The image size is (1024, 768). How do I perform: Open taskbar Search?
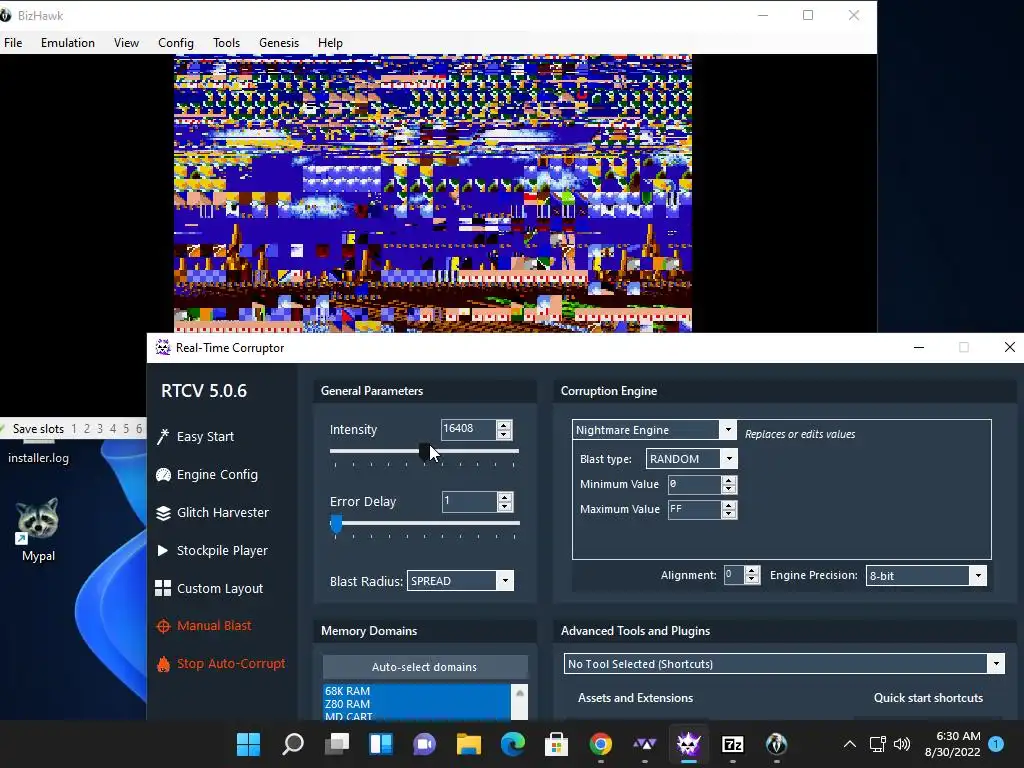[293, 744]
